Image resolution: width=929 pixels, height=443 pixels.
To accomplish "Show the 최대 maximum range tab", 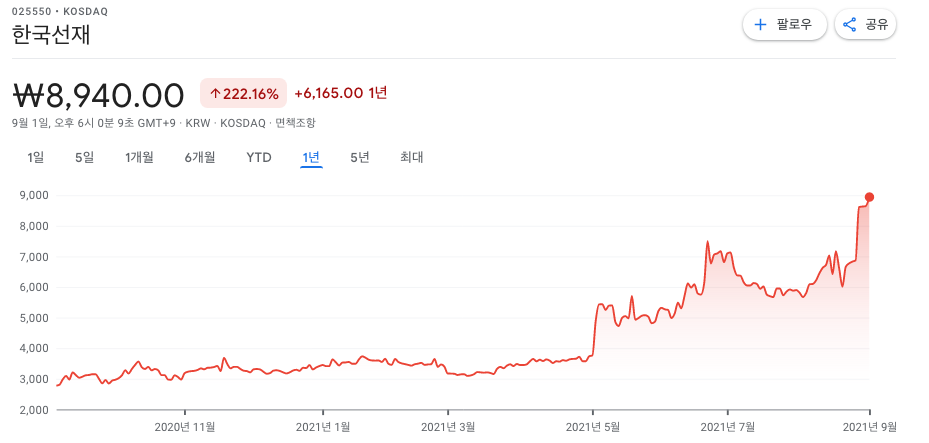I will (412, 158).
